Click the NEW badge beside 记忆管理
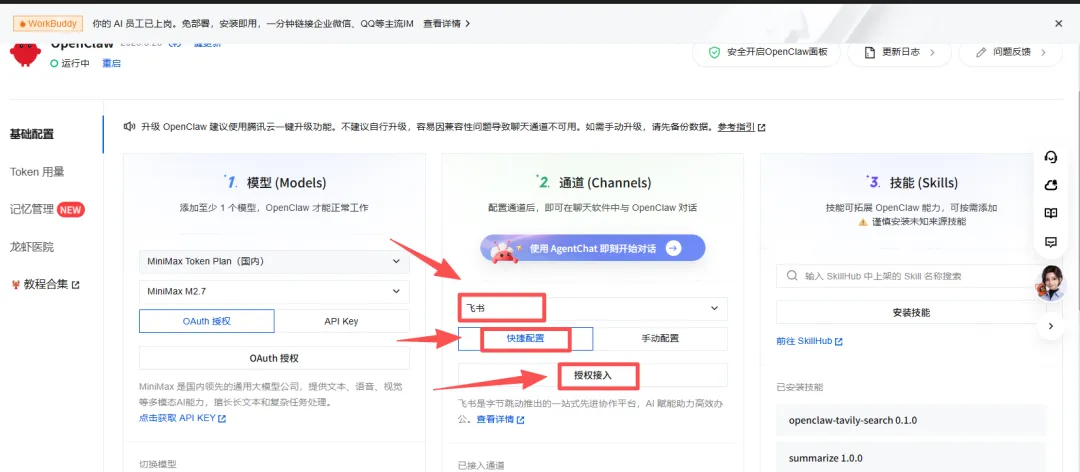 [71, 209]
